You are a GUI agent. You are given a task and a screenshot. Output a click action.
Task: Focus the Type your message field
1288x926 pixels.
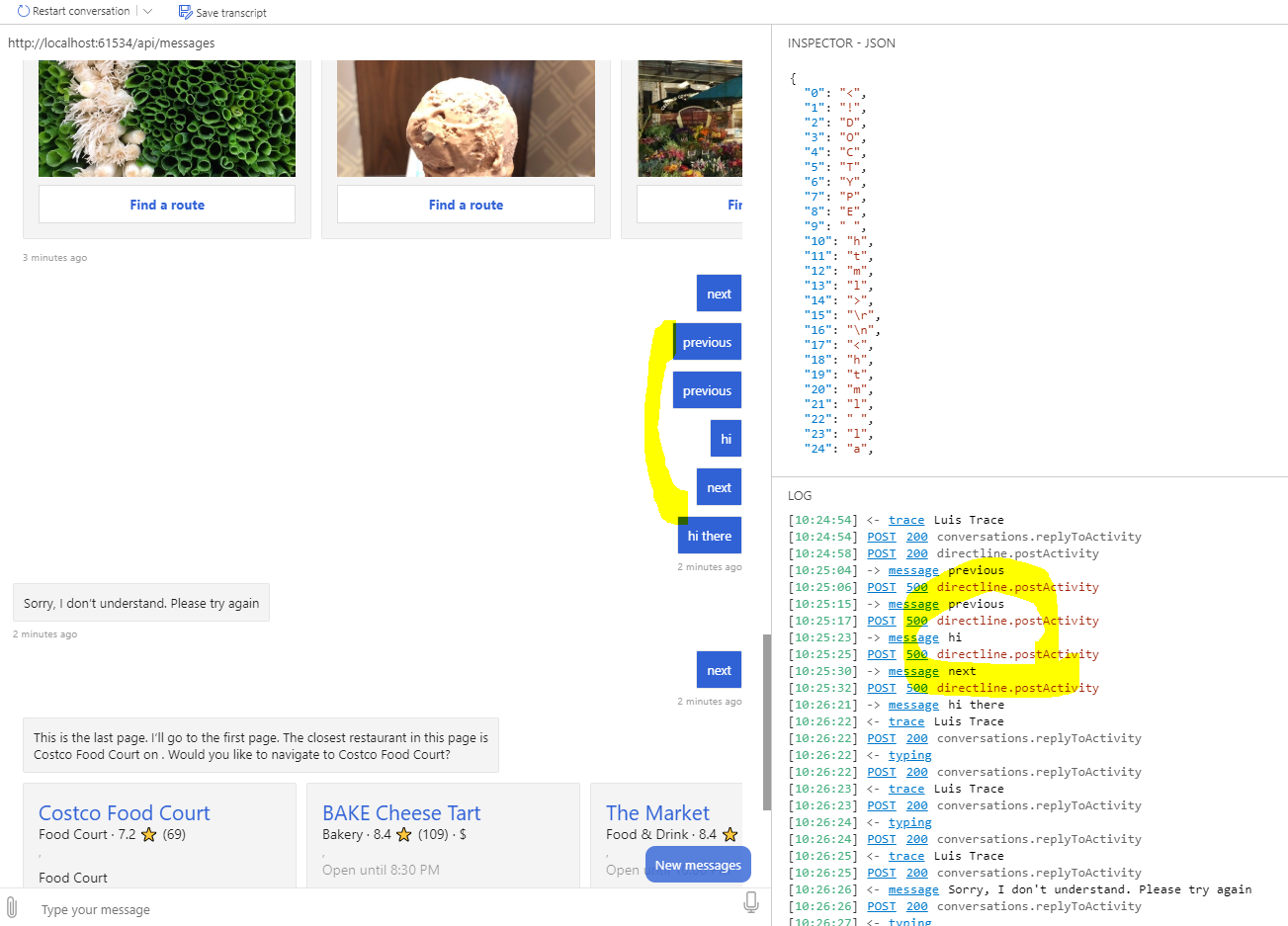[x=386, y=909]
